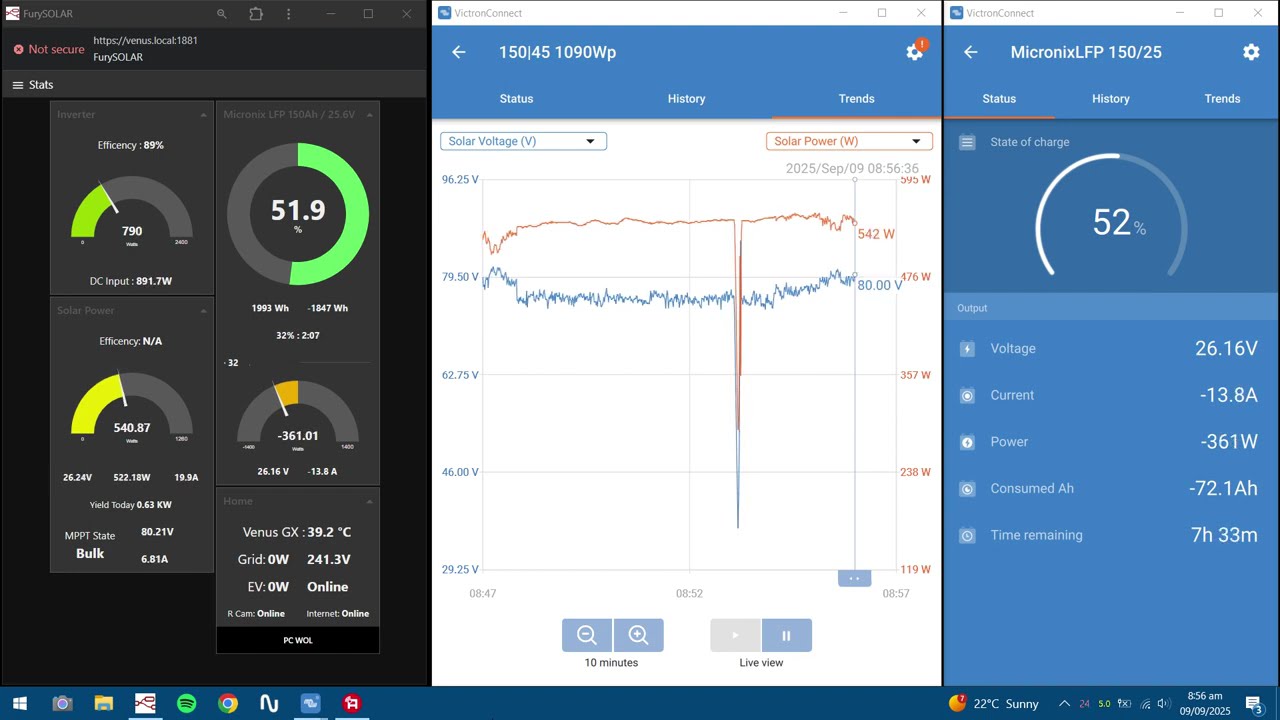Switch to Status tab in 150|45 window
The image size is (1280, 720).
[516, 99]
